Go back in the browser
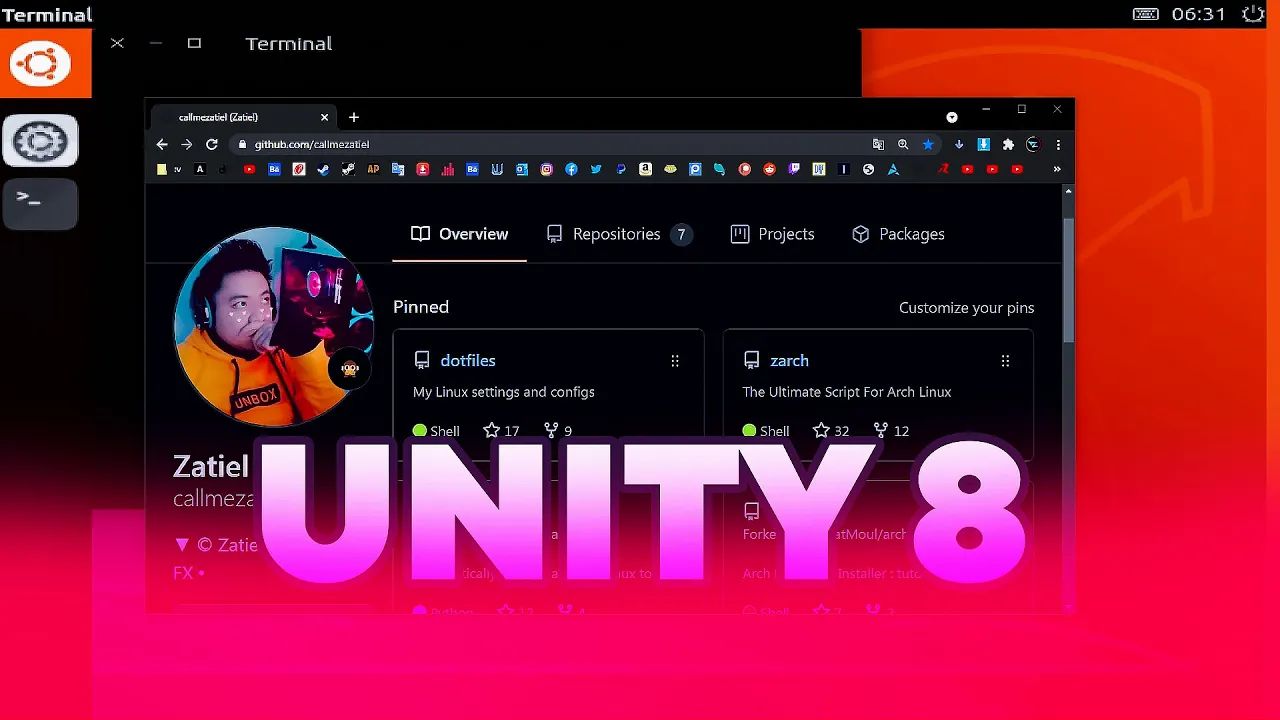The height and width of the screenshot is (720, 1280). click(x=162, y=144)
